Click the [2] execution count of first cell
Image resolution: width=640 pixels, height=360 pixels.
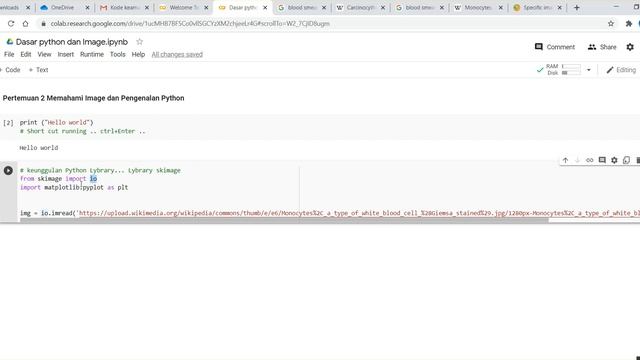point(8,122)
